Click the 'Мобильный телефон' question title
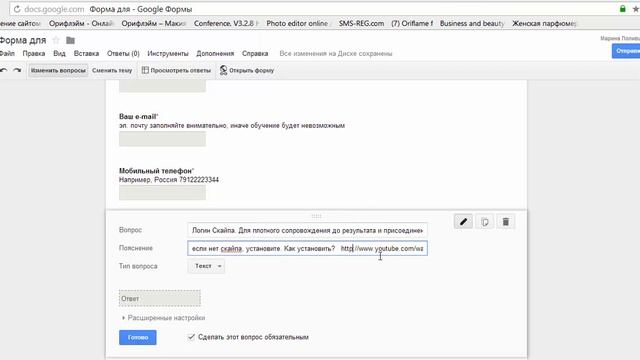The image size is (640, 360). 156,171
